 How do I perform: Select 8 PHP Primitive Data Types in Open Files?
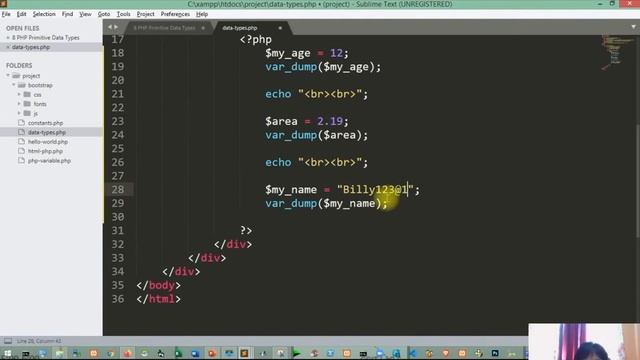point(45,38)
